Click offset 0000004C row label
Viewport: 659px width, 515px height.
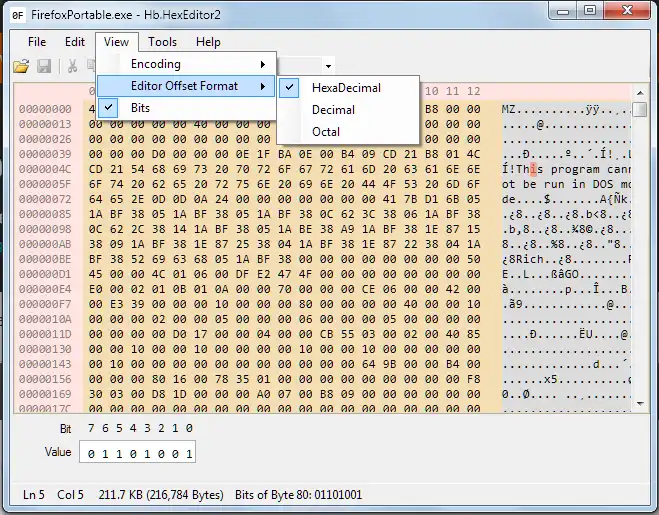pyautogui.click(x=45, y=169)
